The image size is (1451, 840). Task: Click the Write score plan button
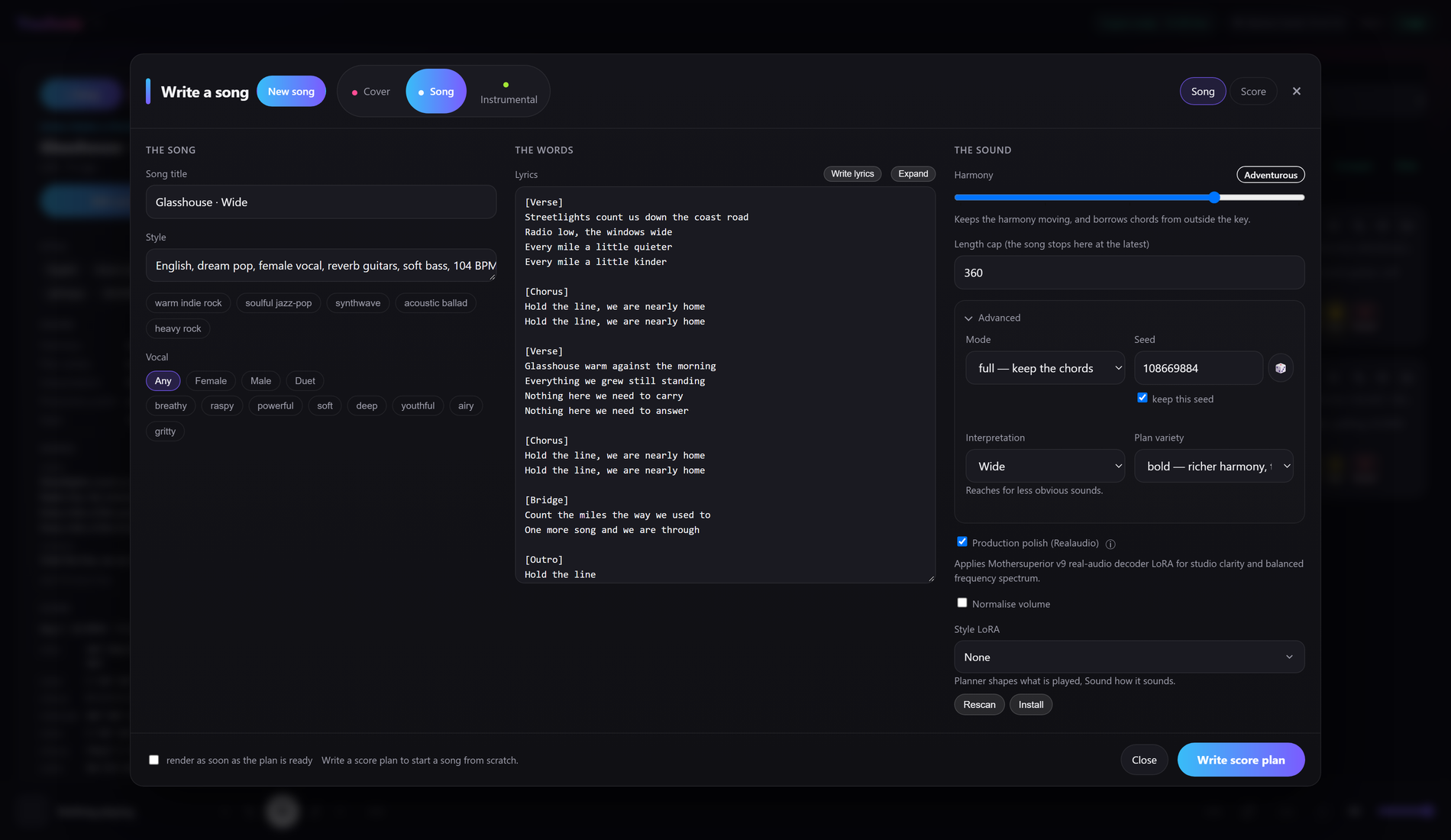click(1240, 760)
